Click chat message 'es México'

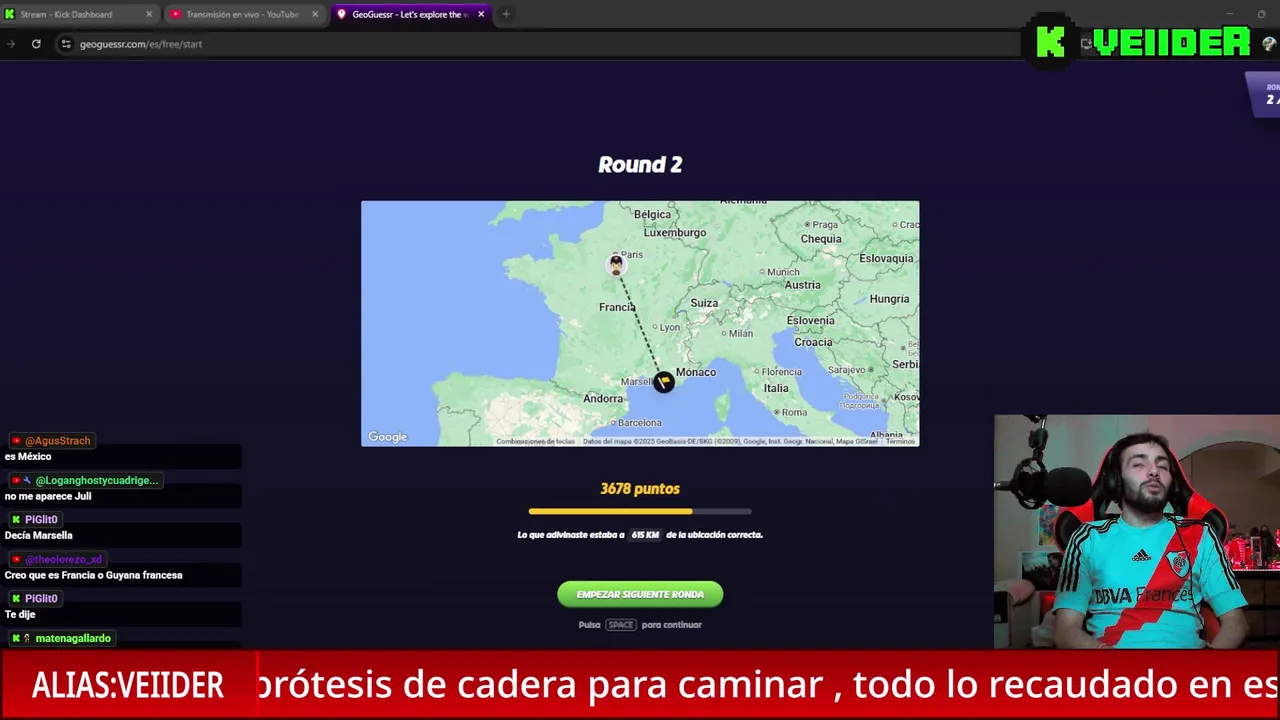click(28, 456)
